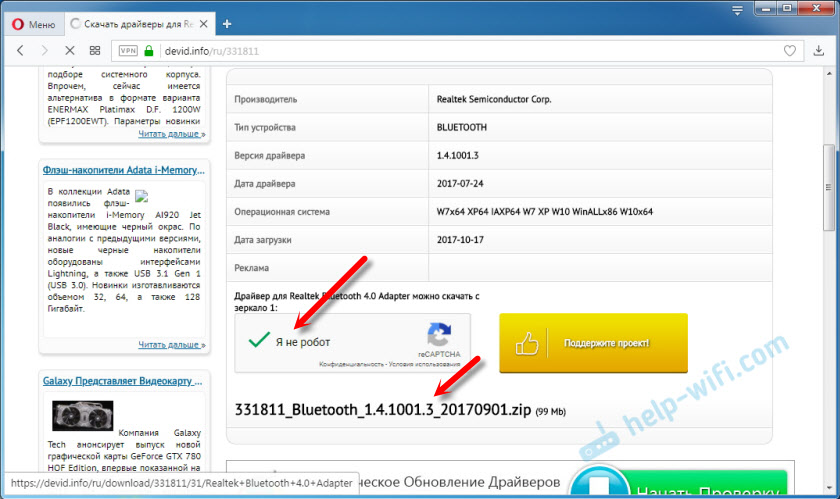This screenshot has width=840, height=499.
Task: Open the tab menu icon near window controls
Action: click(737, 10)
